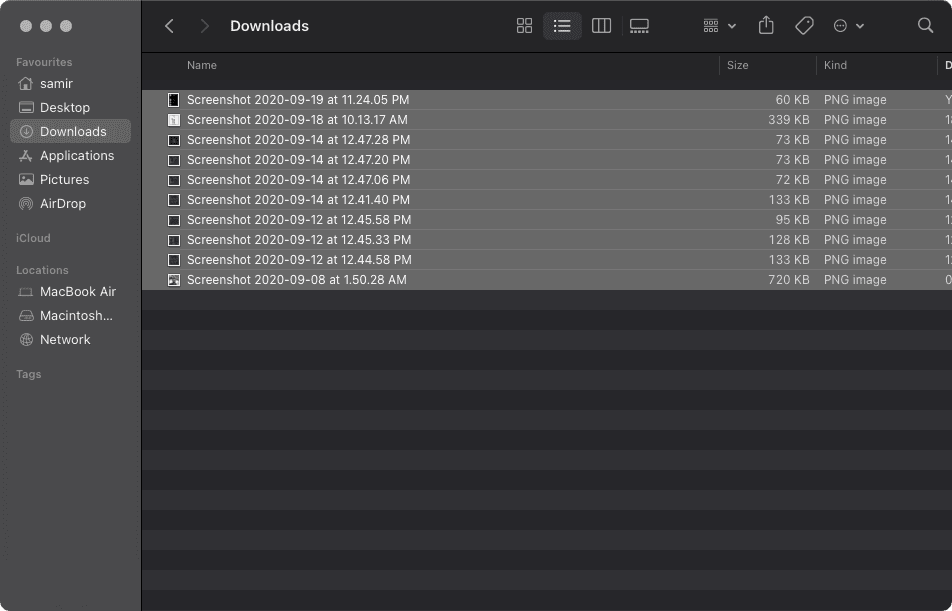Screen dimensions: 952x611
Task: Open Desktop in the sidebar
Action: (x=65, y=108)
